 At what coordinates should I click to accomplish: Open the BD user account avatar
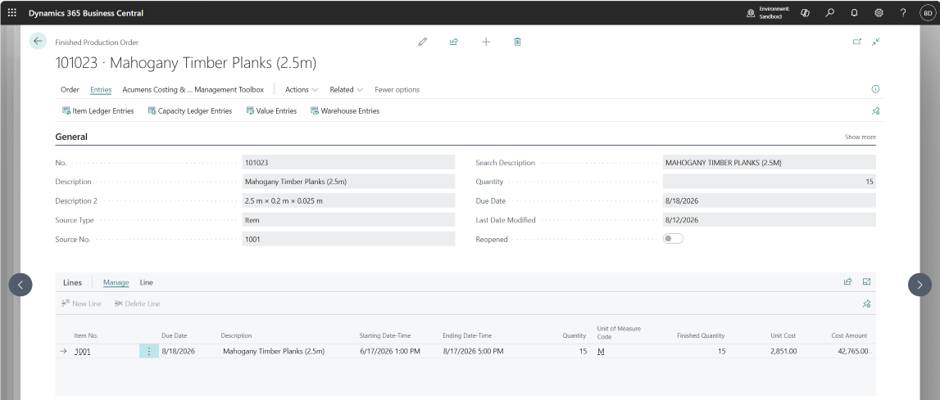(x=927, y=13)
